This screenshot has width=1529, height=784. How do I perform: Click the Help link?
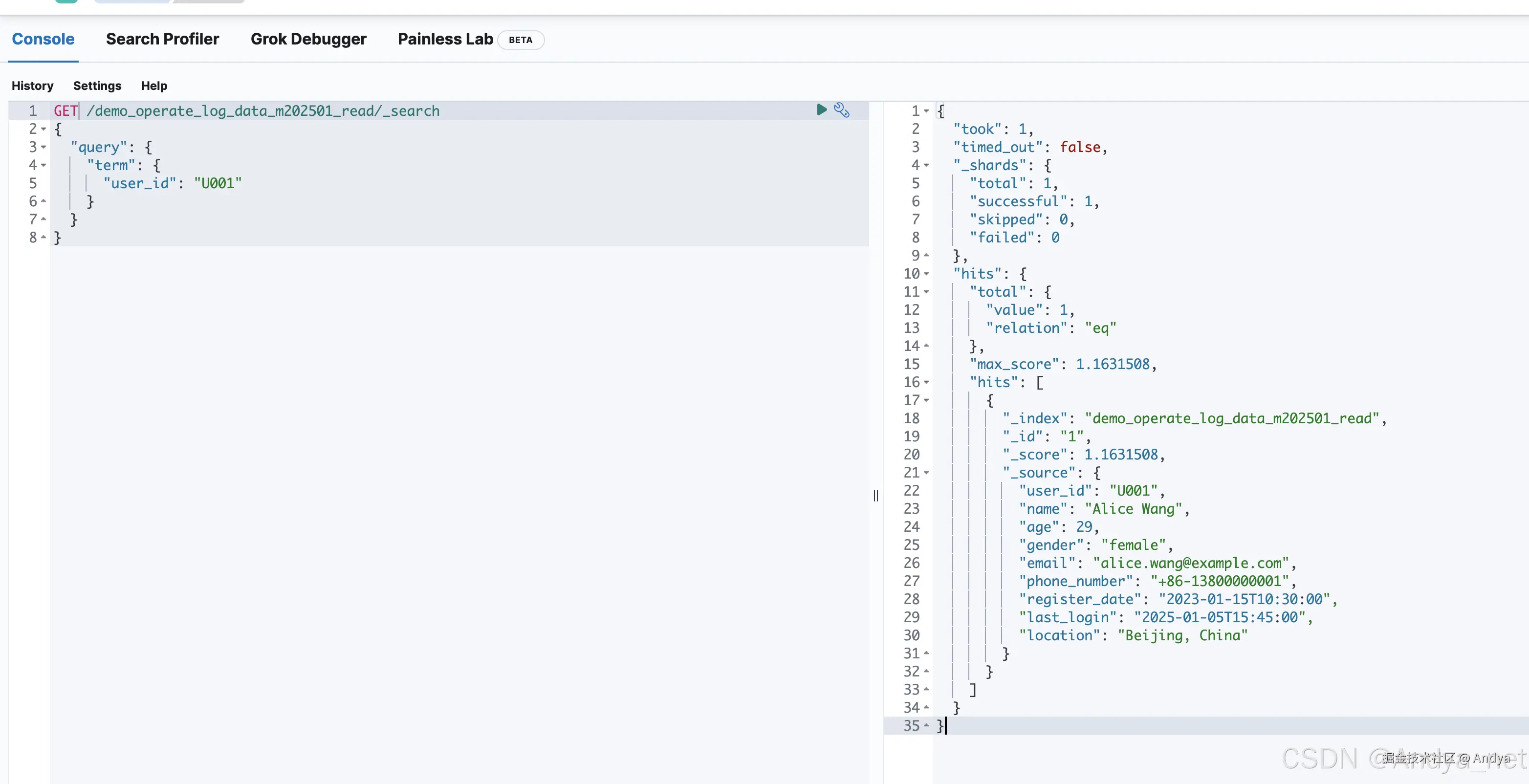coord(153,86)
